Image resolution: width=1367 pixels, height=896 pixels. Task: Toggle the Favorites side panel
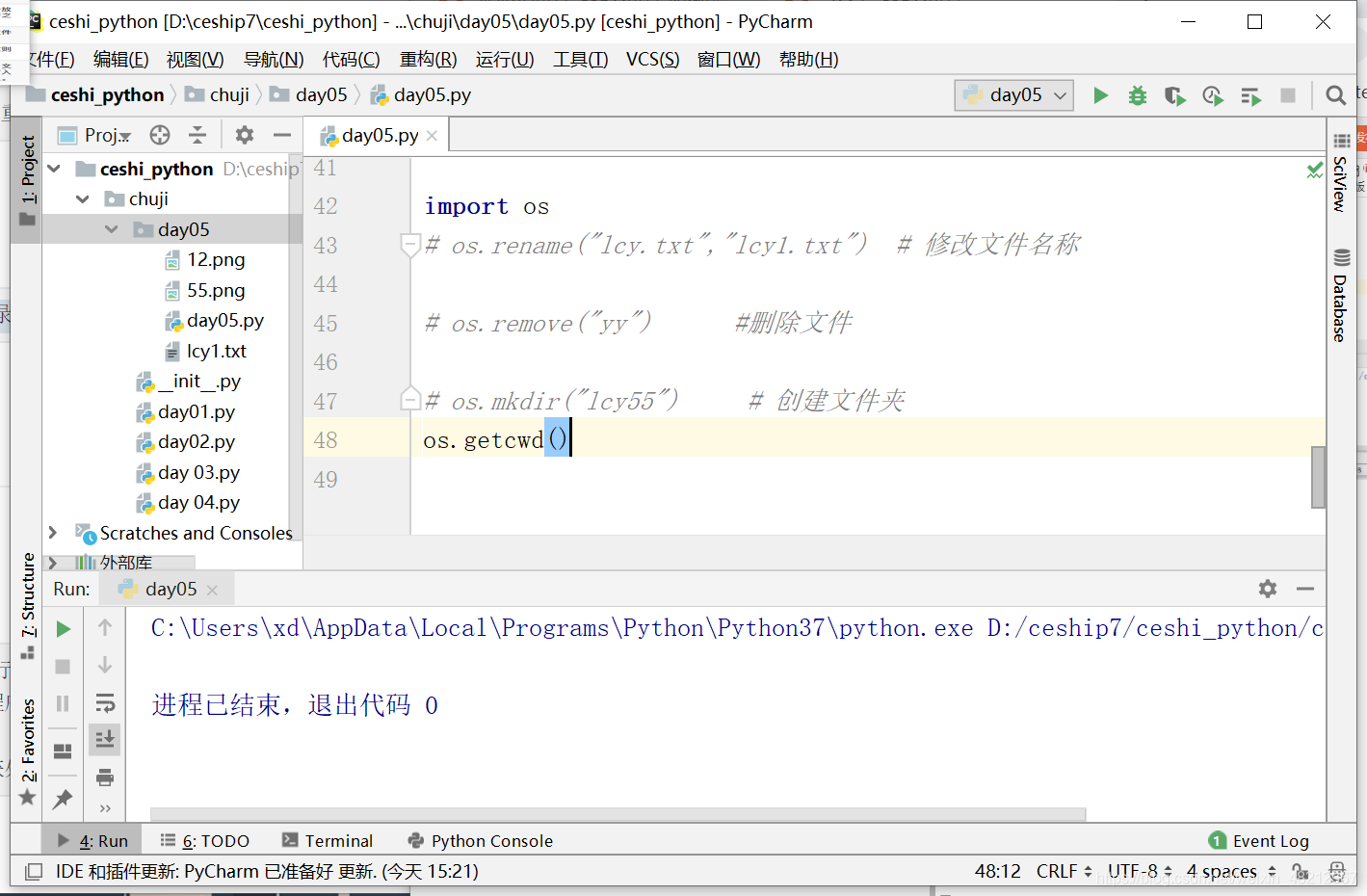coord(28,751)
